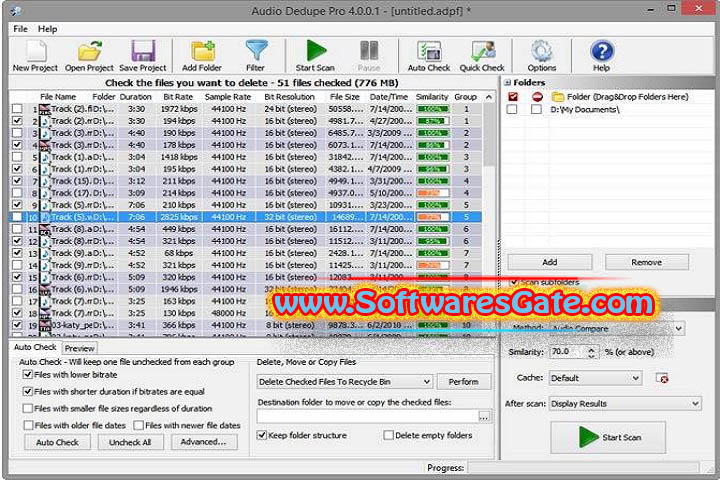This screenshot has width=720, height=480.
Task: Click the Quick Check toolbar icon
Action: coord(482,56)
